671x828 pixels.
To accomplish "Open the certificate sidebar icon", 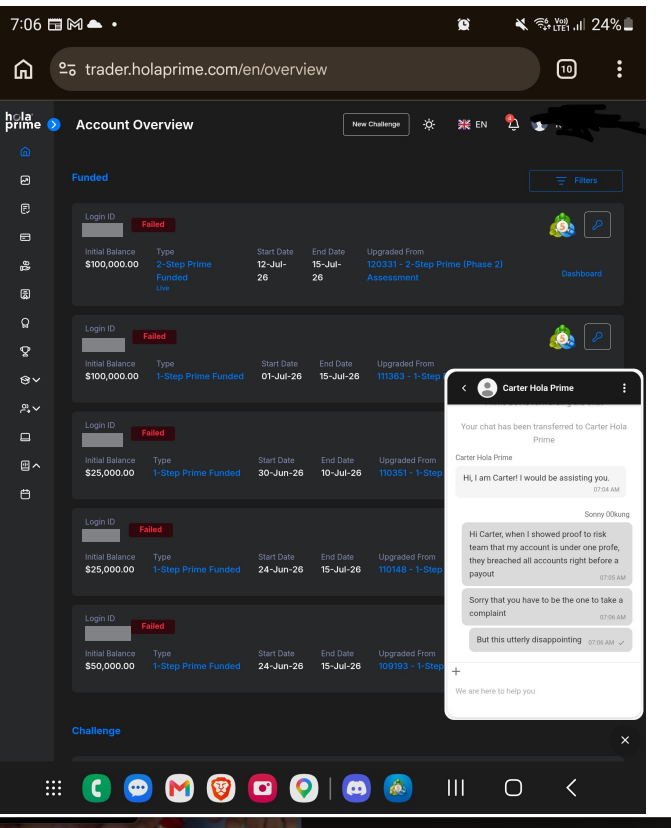I will tap(25, 295).
